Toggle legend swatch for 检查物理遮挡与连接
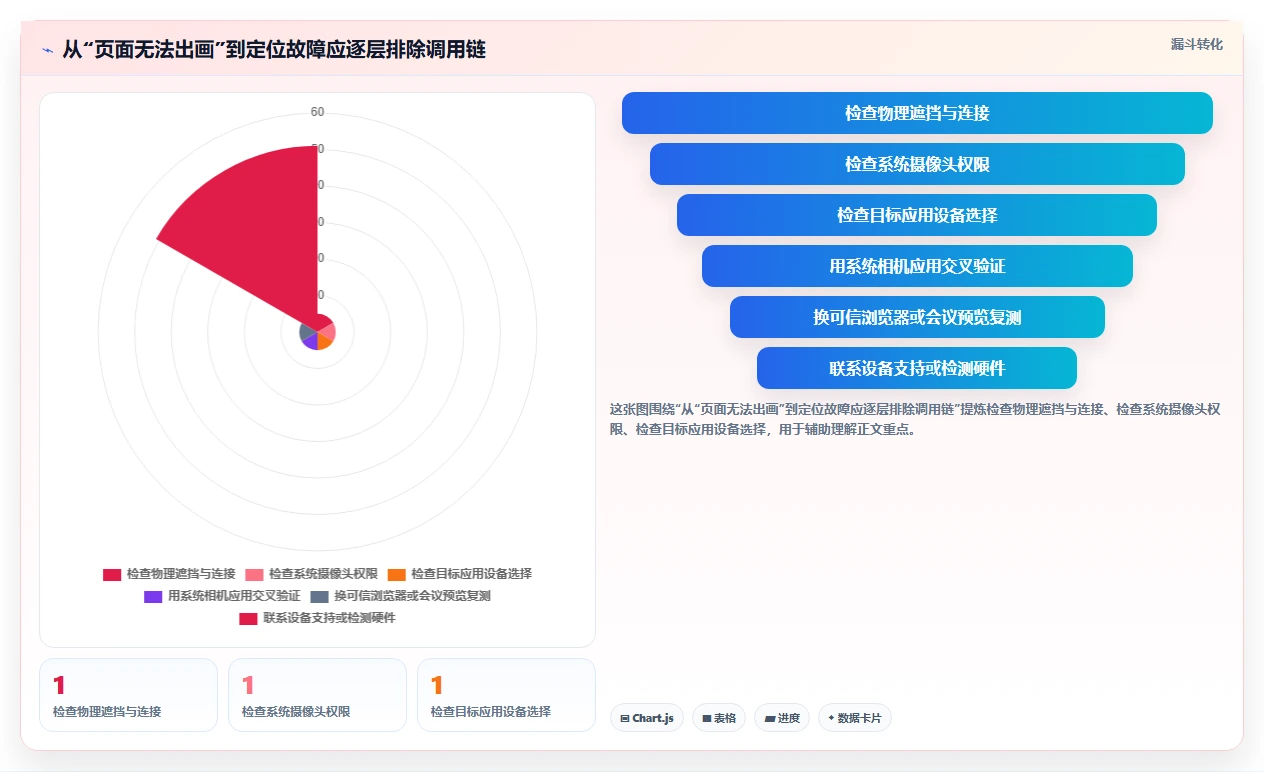The height and width of the screenshot is (772, 1264). click(x=112, y=574)
